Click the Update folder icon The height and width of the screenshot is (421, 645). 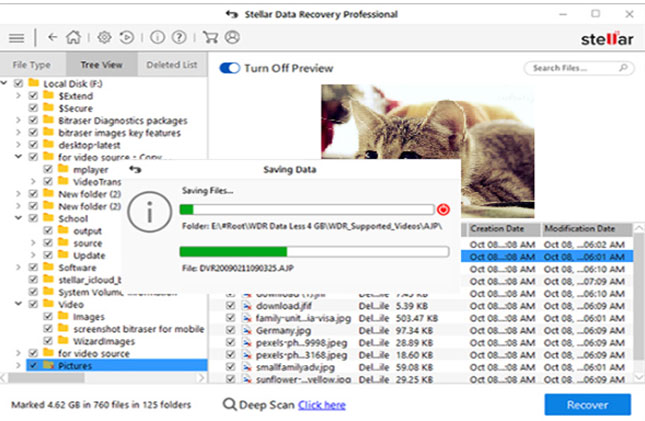point(63,254)
